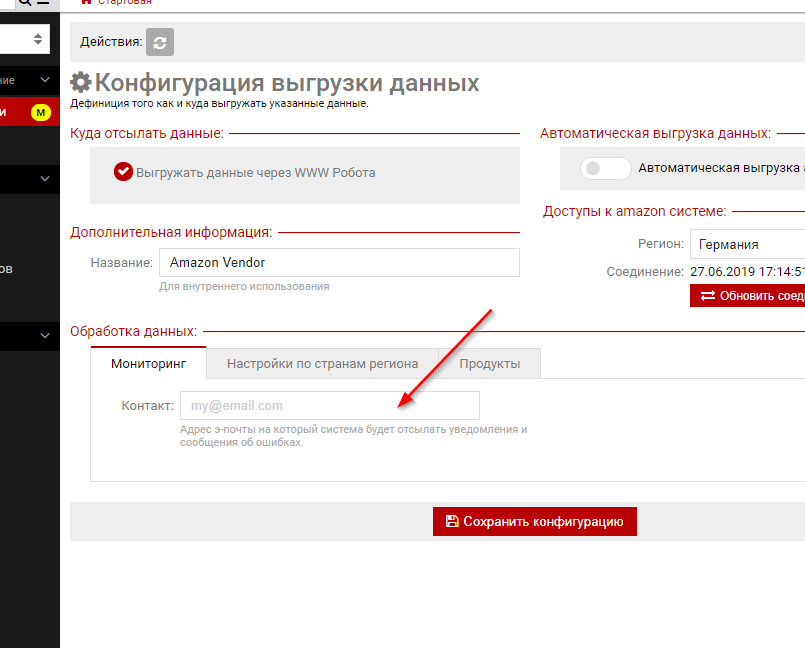Collapse the top sidebar section chevron
The image size is (805, 648).
(x=45, y=79)
